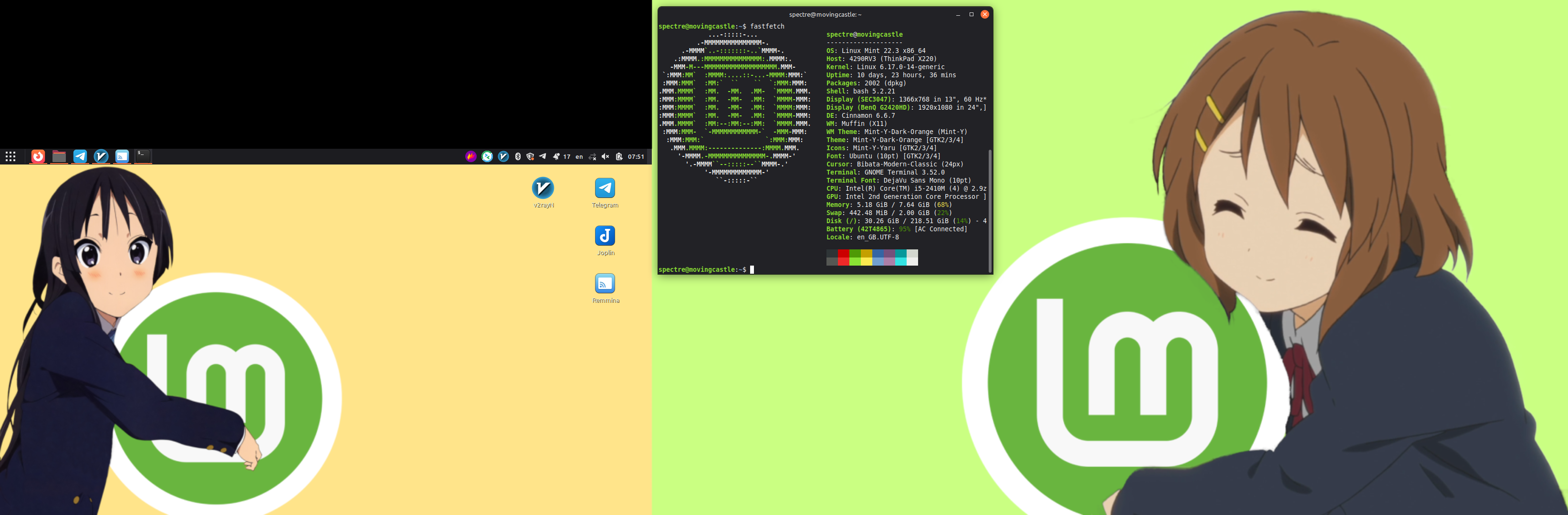This screenshot has width=1568, height=515.
Task: Click the v2rayN launcher in the panel
Action: tap(101, 157)
